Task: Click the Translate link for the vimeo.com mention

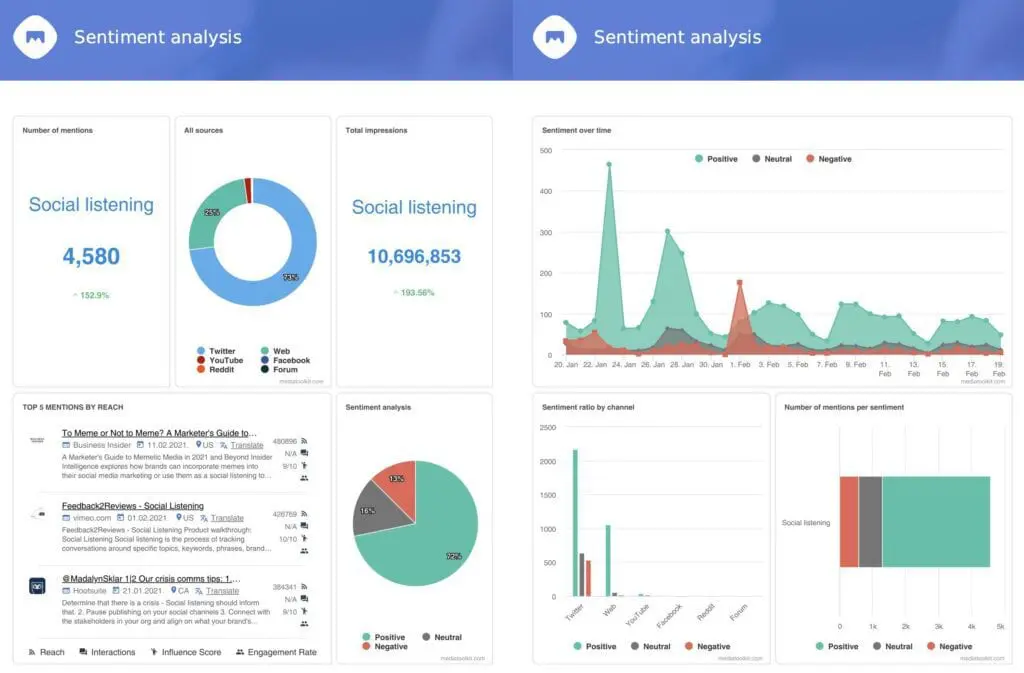Action: (x=226, y=518)
